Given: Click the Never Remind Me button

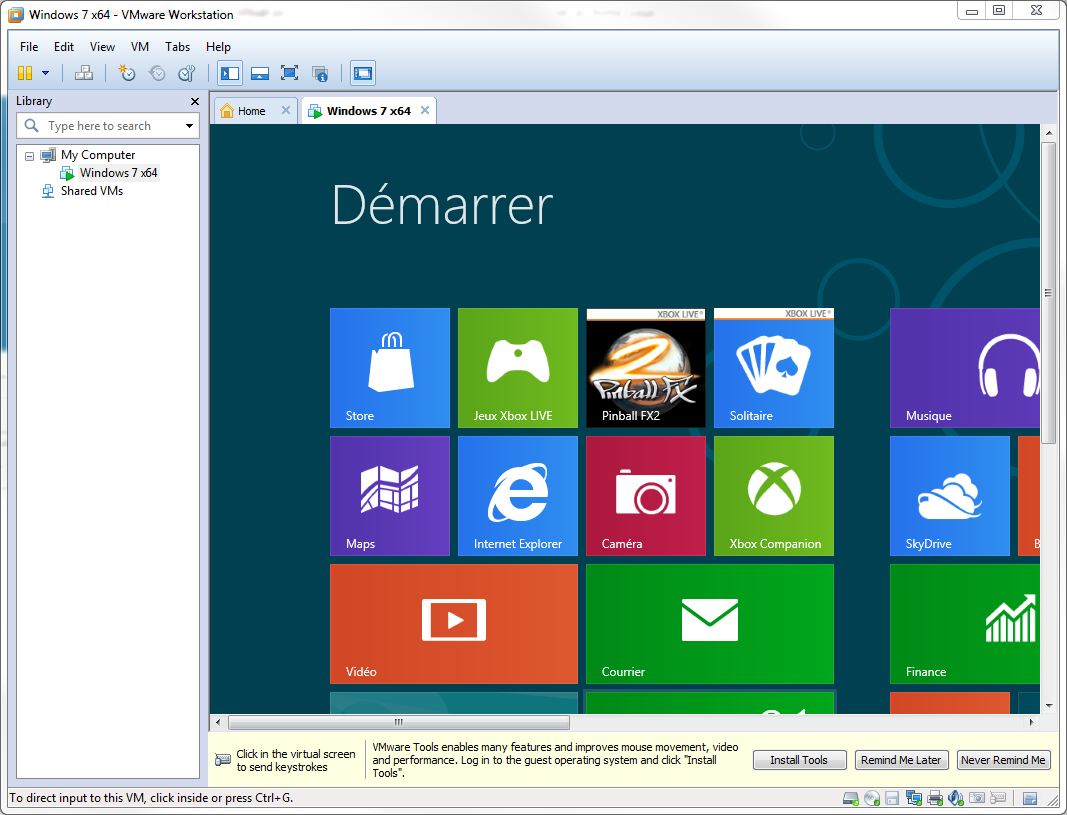Looking at the screenshot, I should point(1003,760).
